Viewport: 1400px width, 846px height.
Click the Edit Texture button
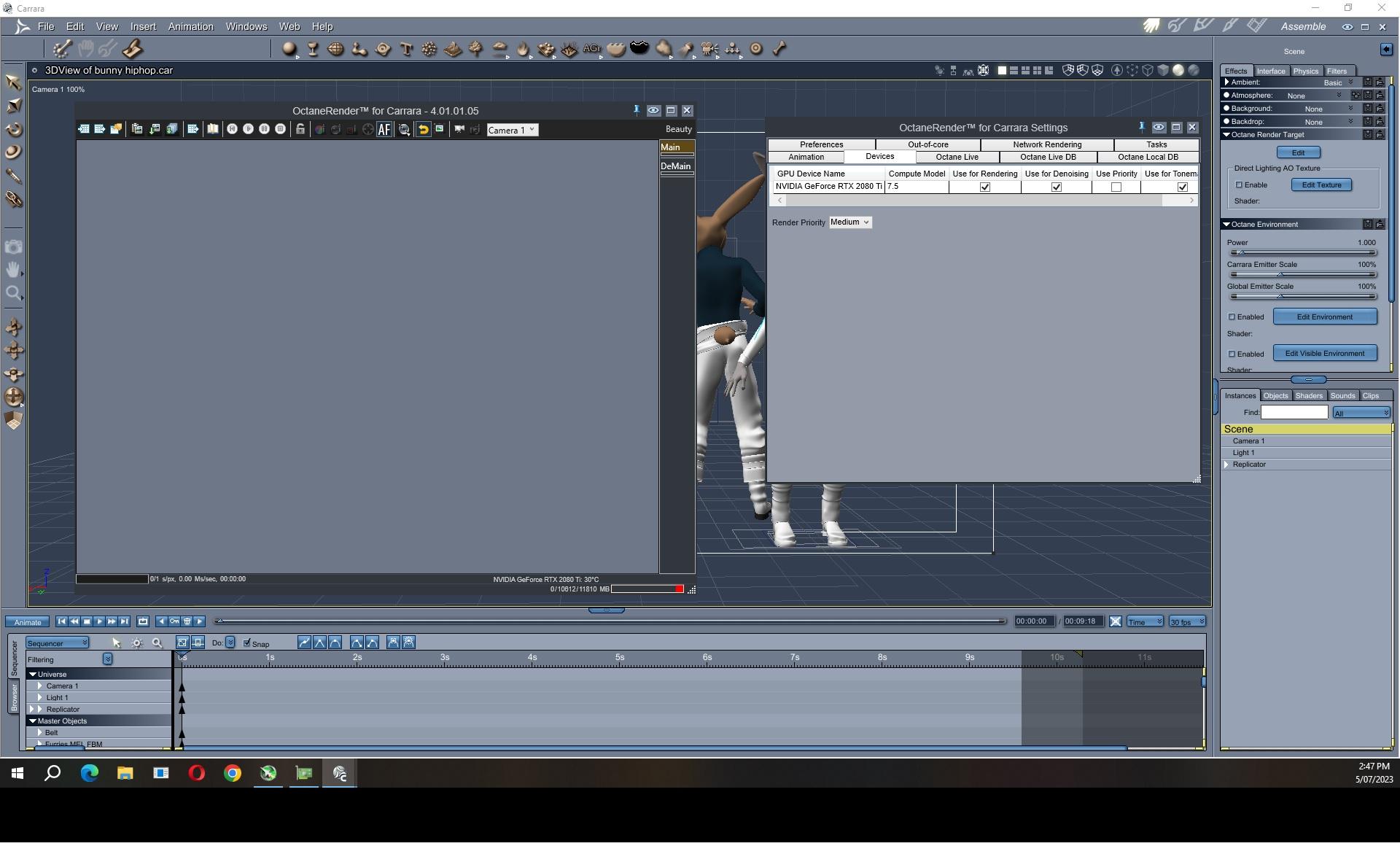click(1321, 185)
